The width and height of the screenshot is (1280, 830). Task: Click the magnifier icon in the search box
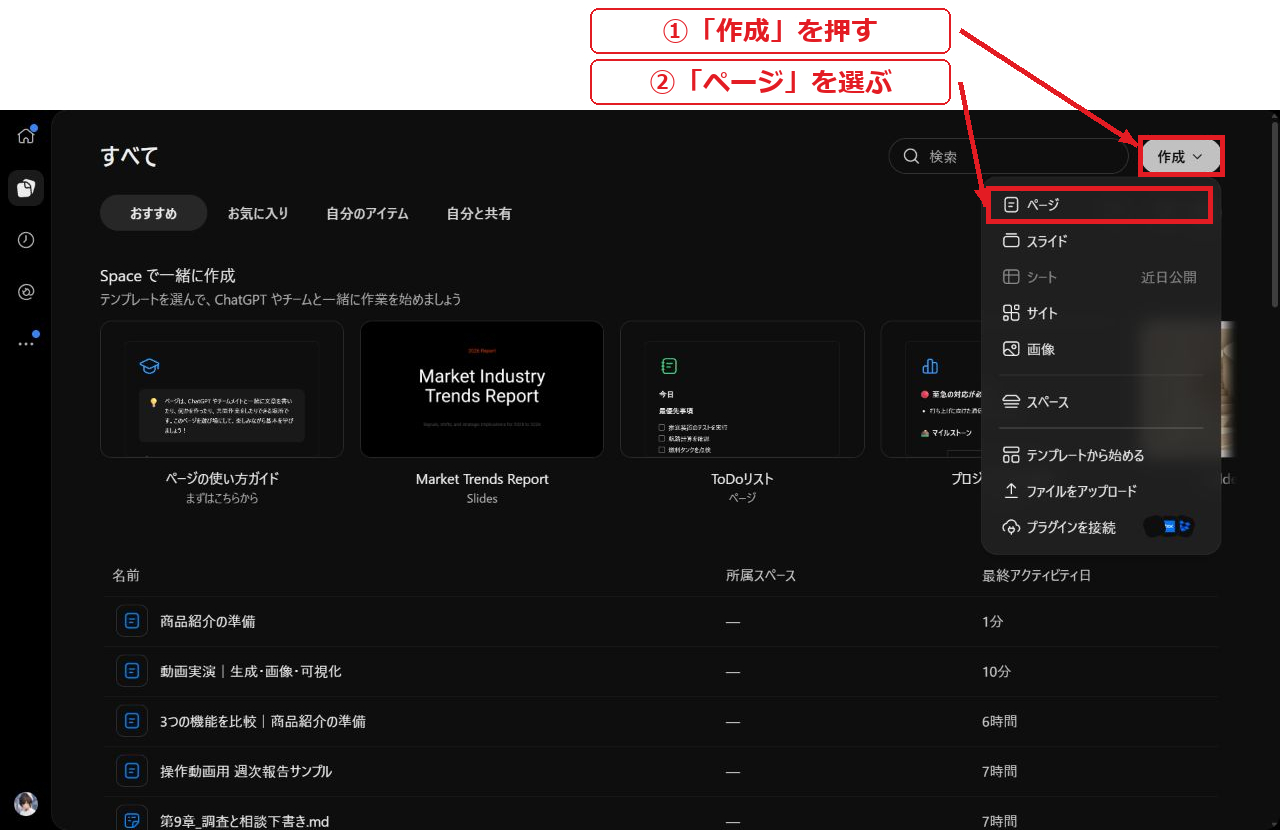click(911, 156)
